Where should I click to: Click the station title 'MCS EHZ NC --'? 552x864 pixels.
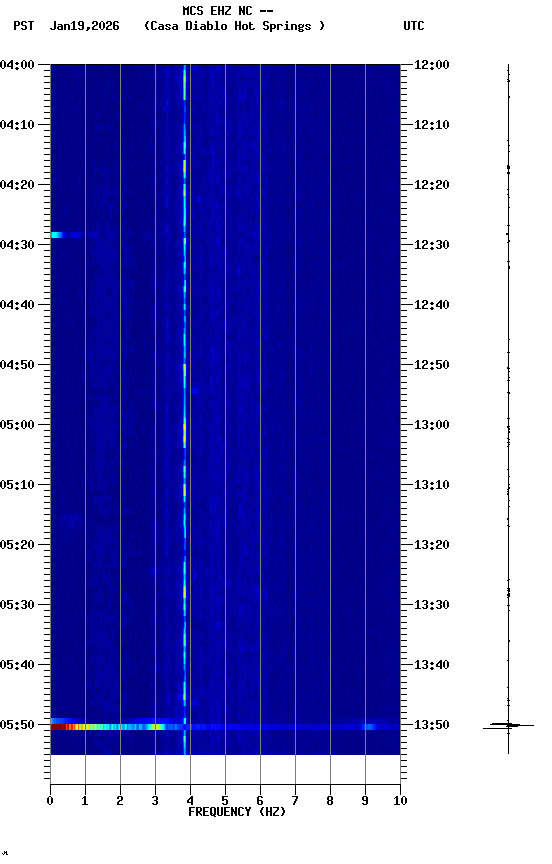click(228, 10)
